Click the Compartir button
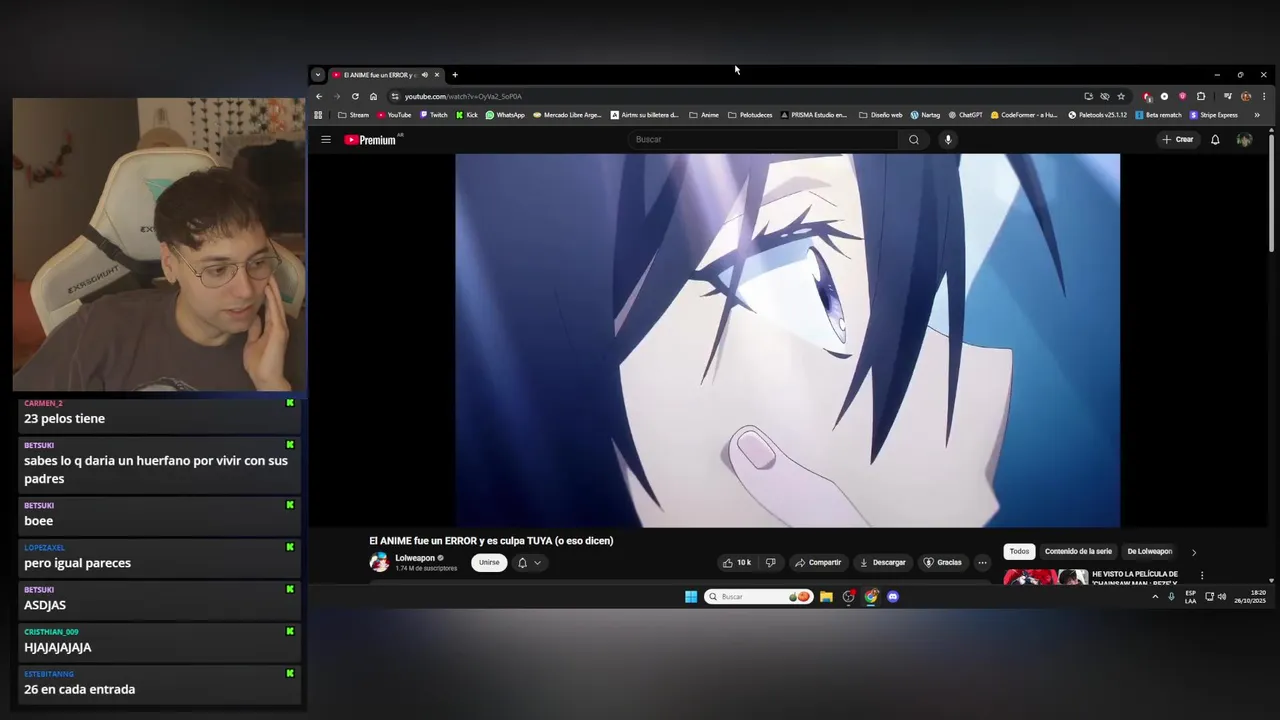This screenshot has width=1280, height=720. click(818, 563)
